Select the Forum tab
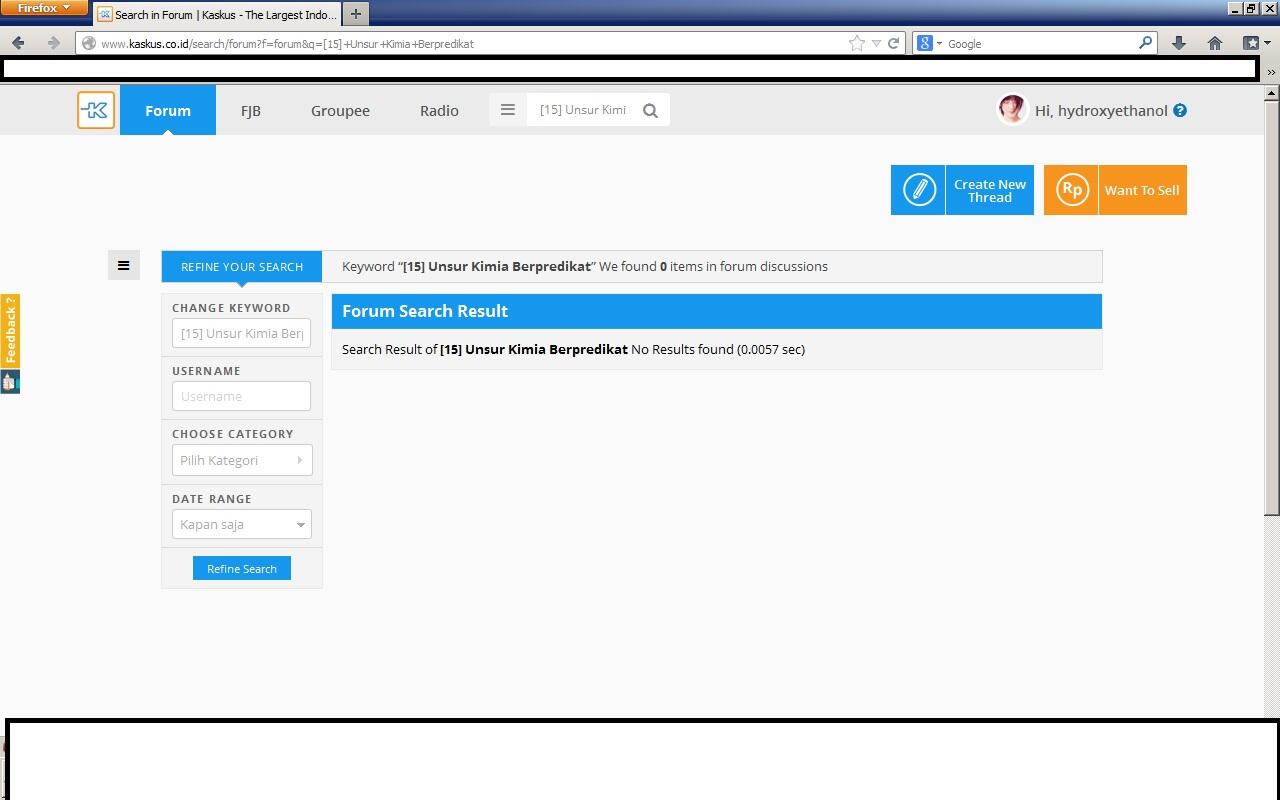The height and width of the screenshot is (800, 1280). click(x=168, y=110)
